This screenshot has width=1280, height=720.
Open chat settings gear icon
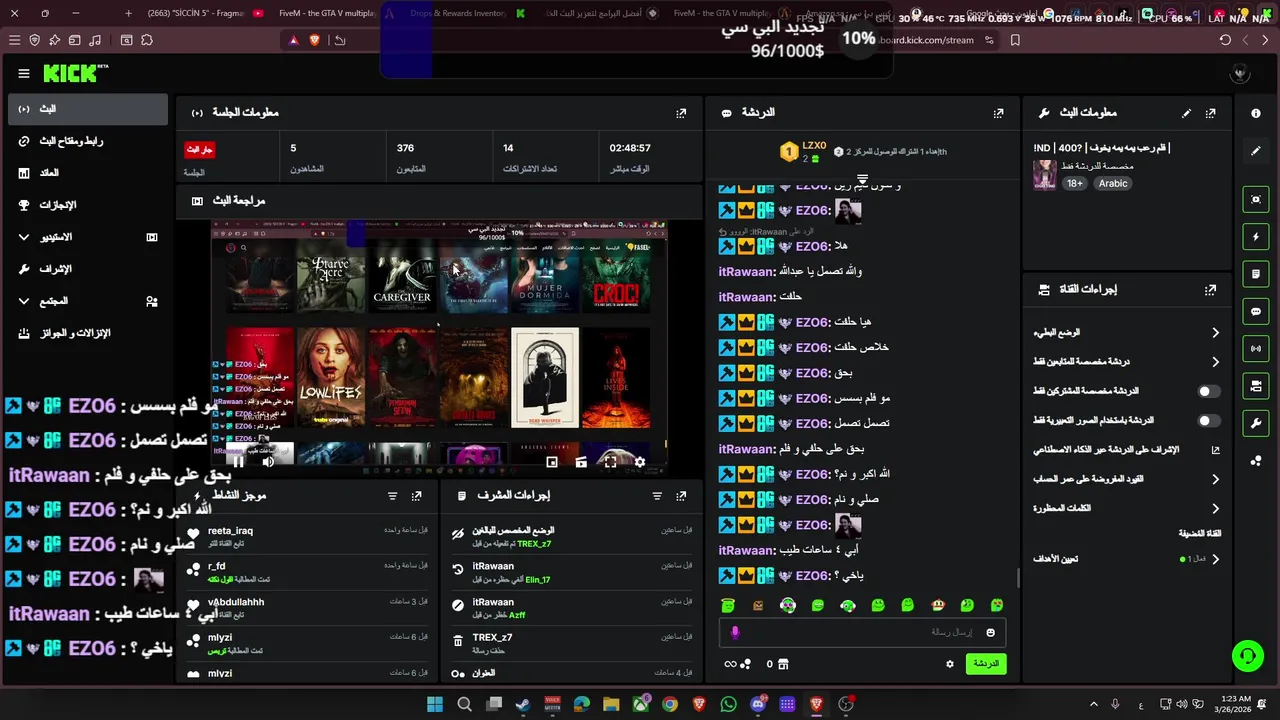pos(950,663)
